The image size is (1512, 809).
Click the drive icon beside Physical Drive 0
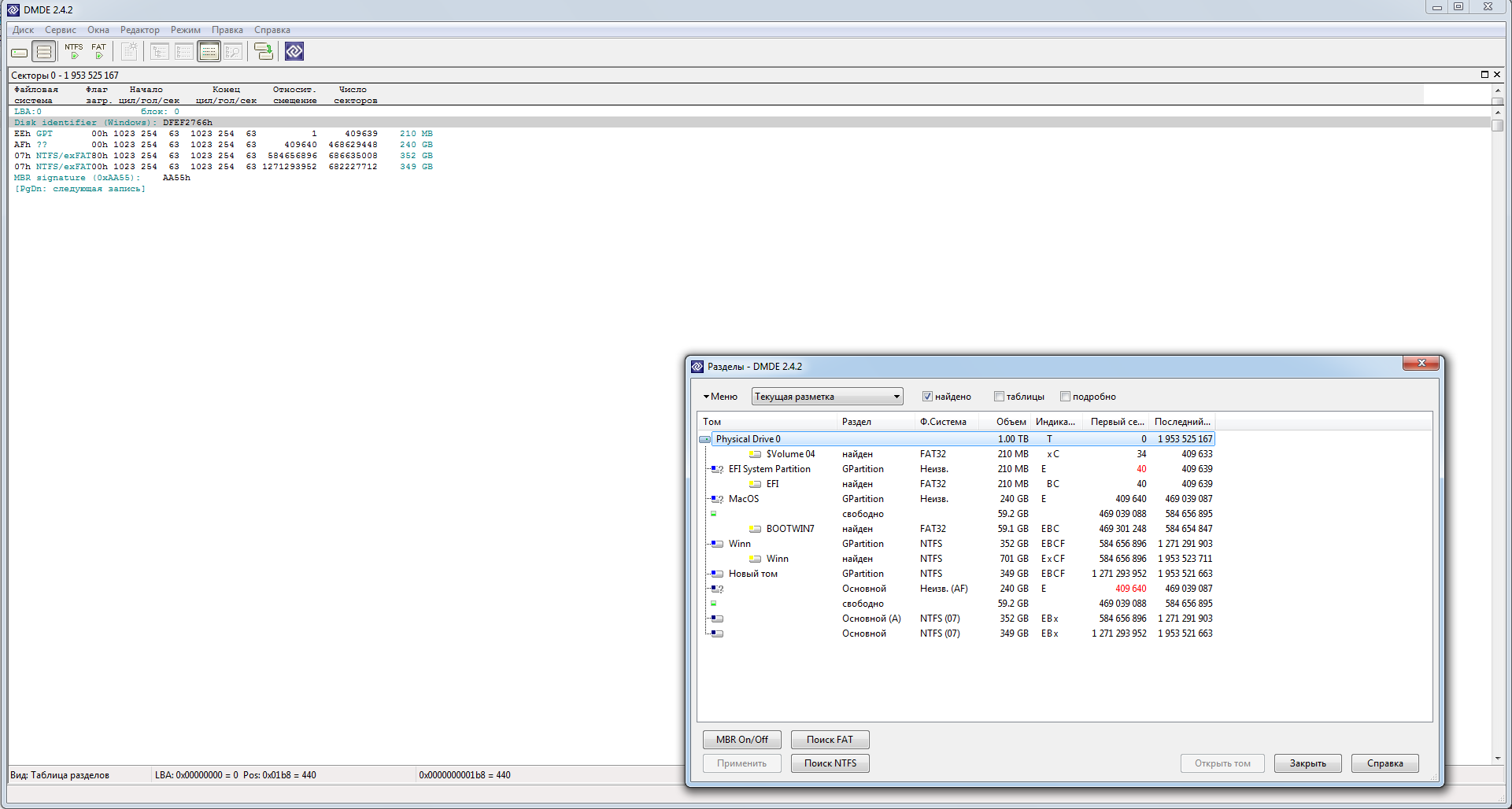(x=704, y=439)
